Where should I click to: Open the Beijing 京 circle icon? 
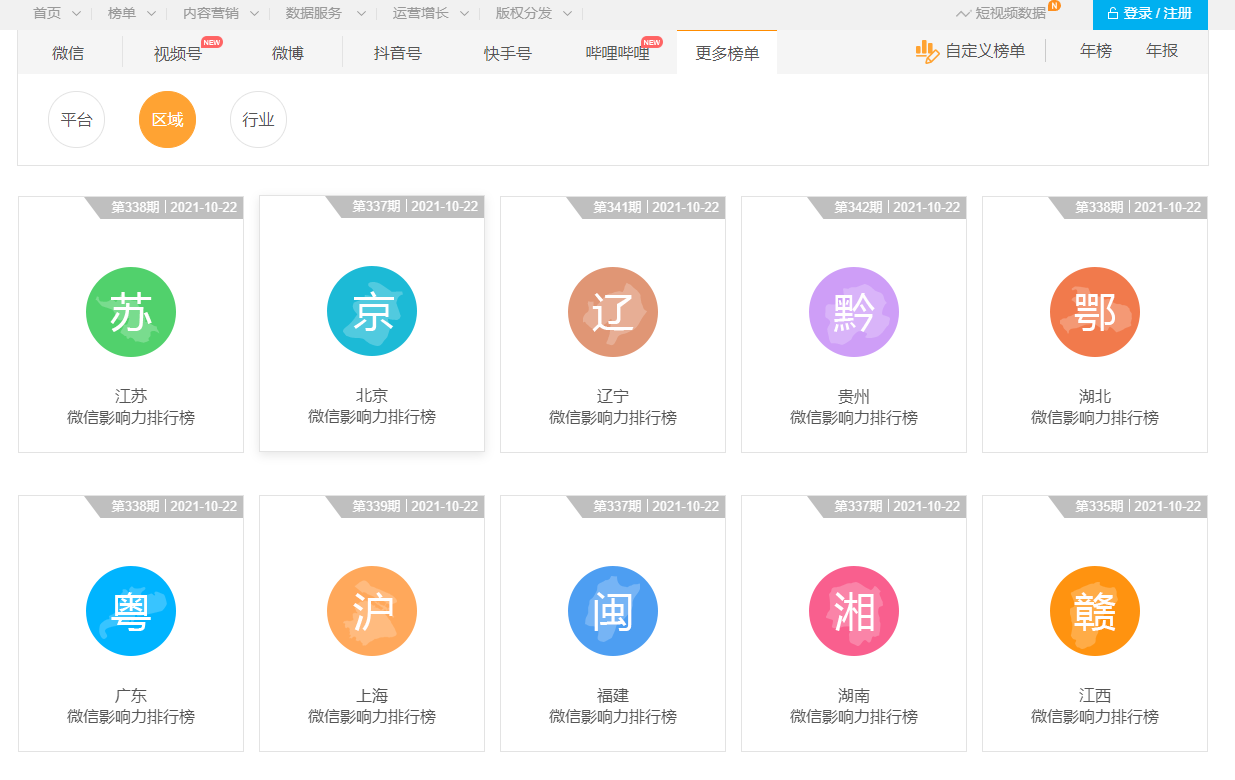(x=372, y=311)
